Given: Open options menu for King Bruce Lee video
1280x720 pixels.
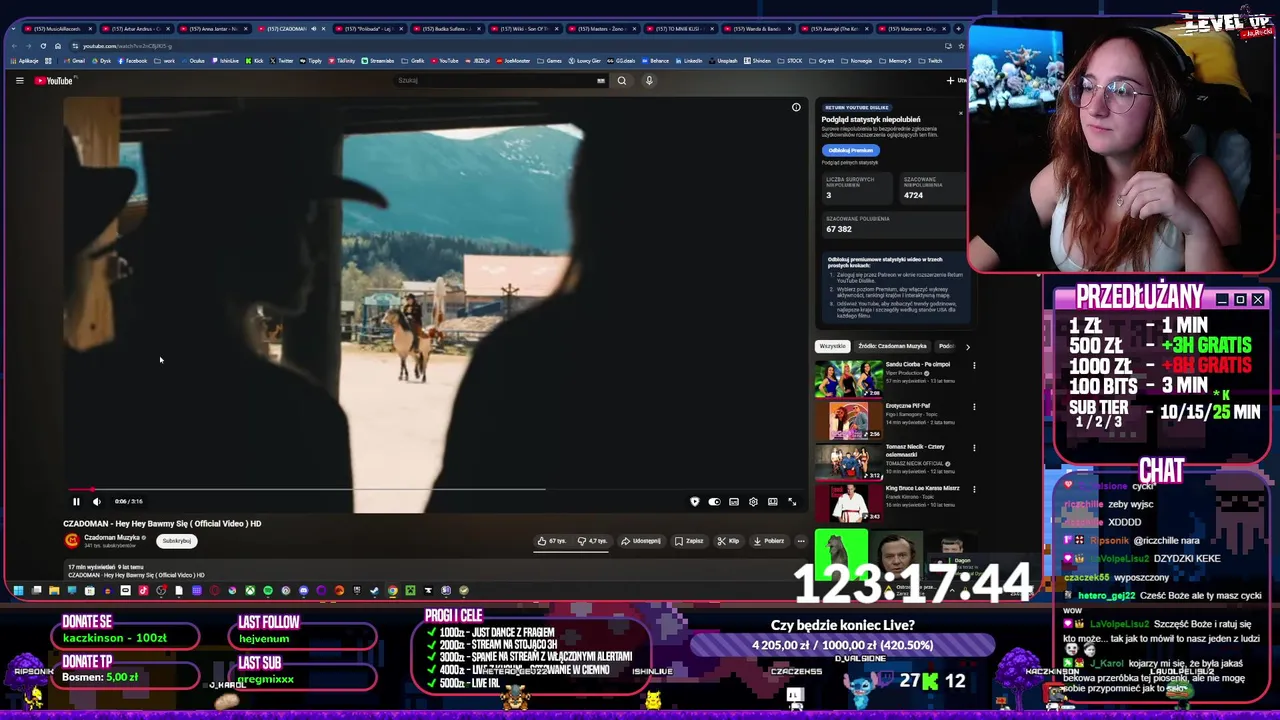Looking at the screenshot, I should pyautogui.click(x=974, y=490).
